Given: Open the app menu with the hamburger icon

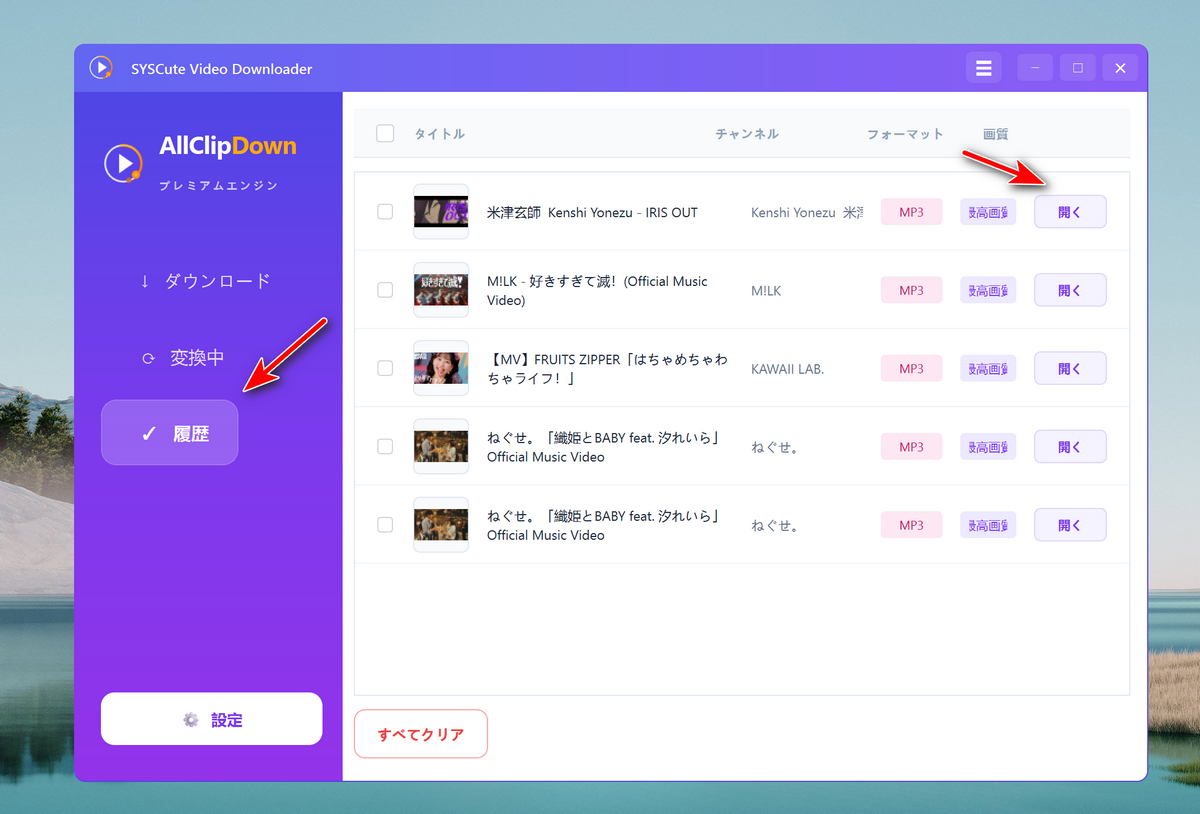Looking at the screenshot, I should coord(983,67).
